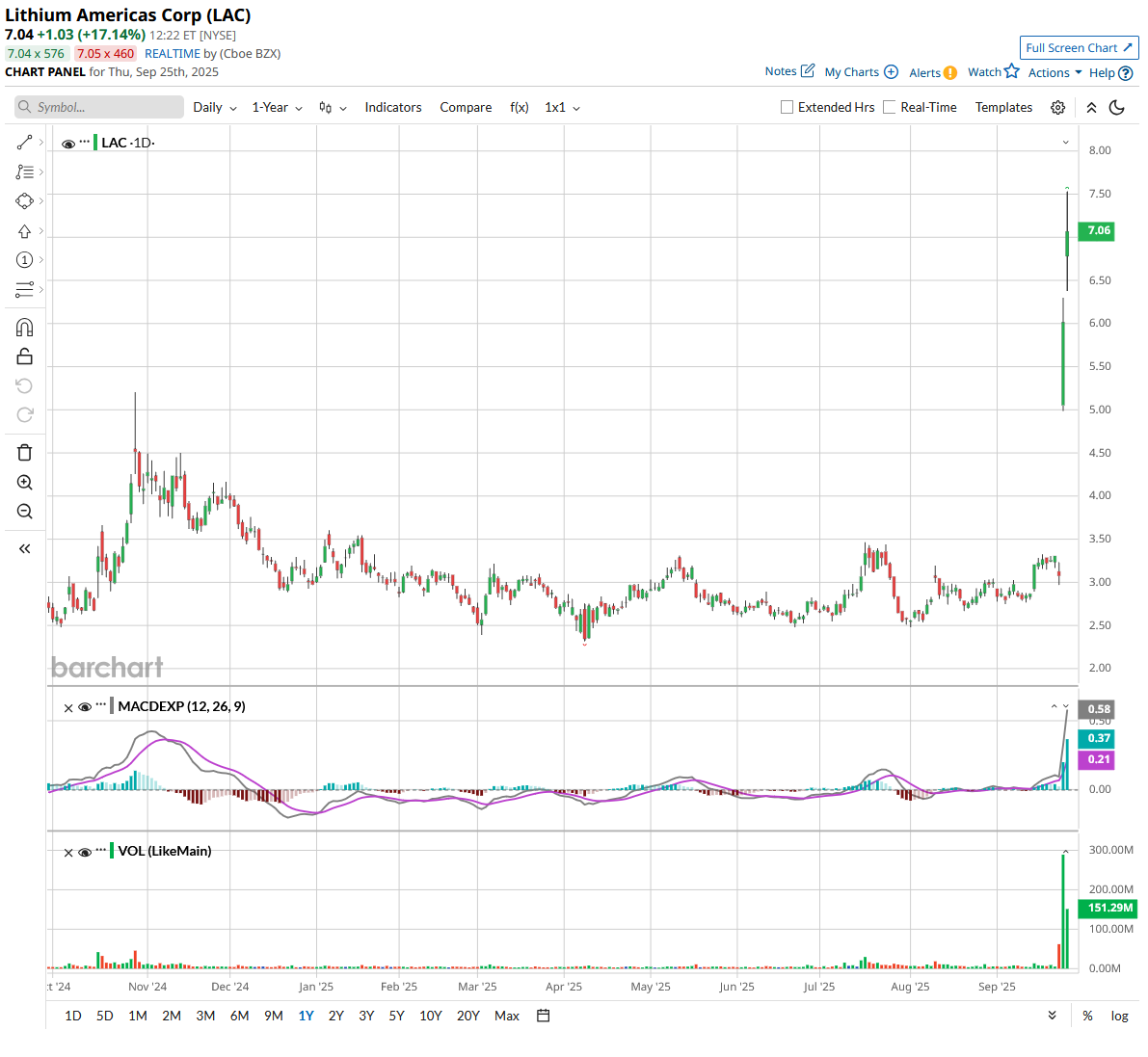Open more options for VOL indicator
The height and width of the screenshot is (1057, 1148).
[x=101, y=850]
